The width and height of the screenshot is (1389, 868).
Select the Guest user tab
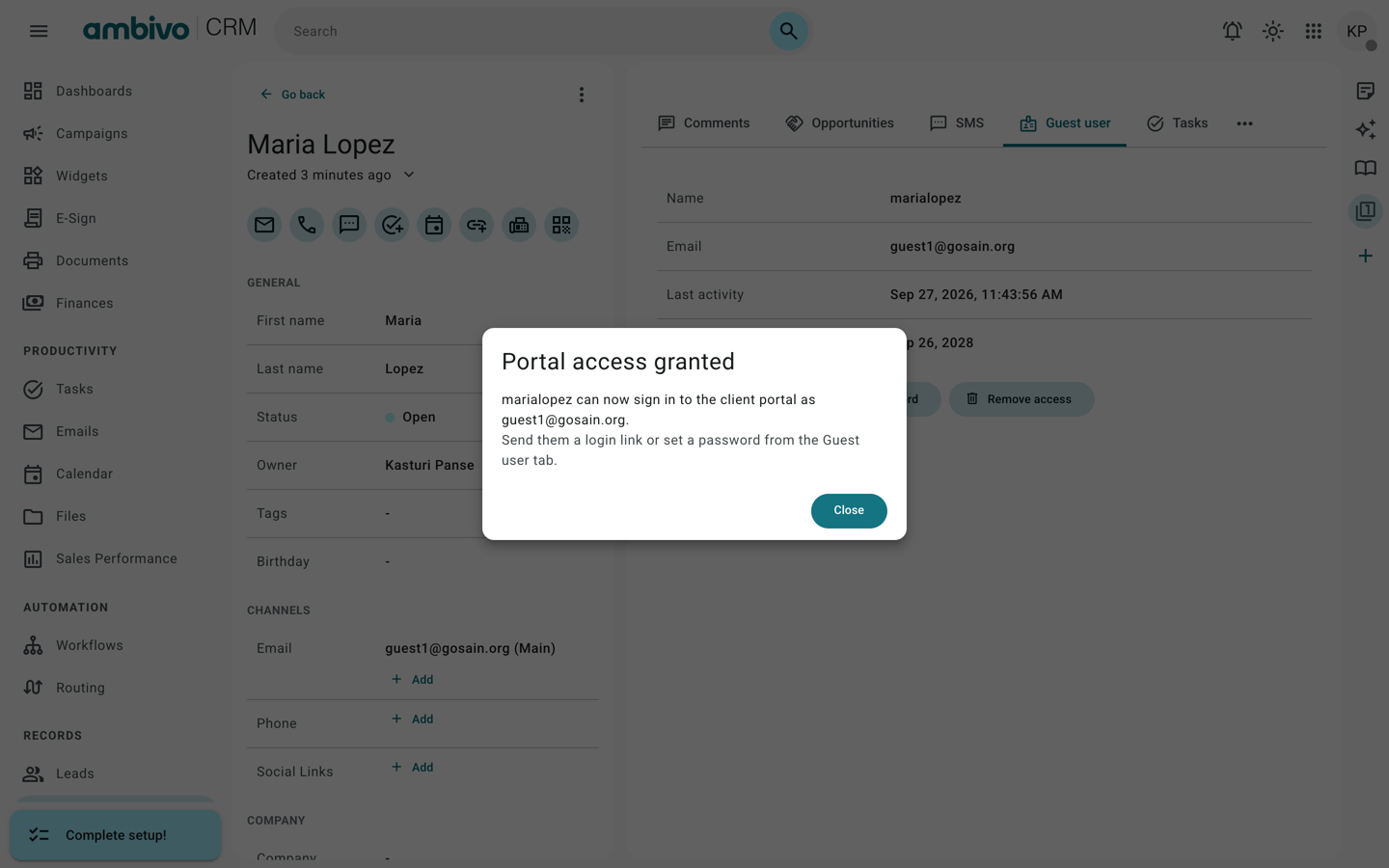pyautogui.click(x=1065, y=123)
